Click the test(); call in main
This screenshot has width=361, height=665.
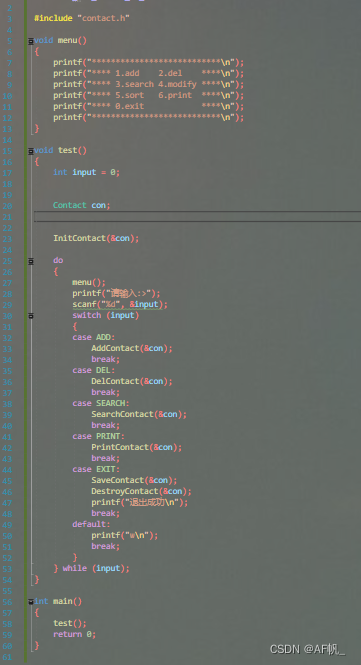[70, 623]
